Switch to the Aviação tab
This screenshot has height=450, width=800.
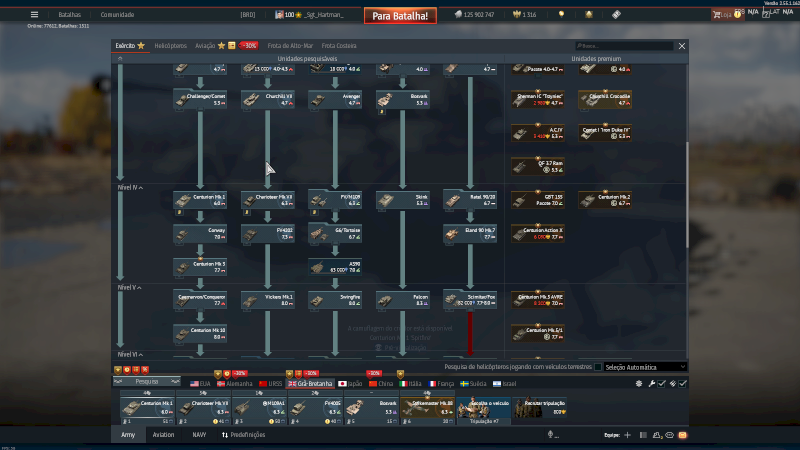205,45
